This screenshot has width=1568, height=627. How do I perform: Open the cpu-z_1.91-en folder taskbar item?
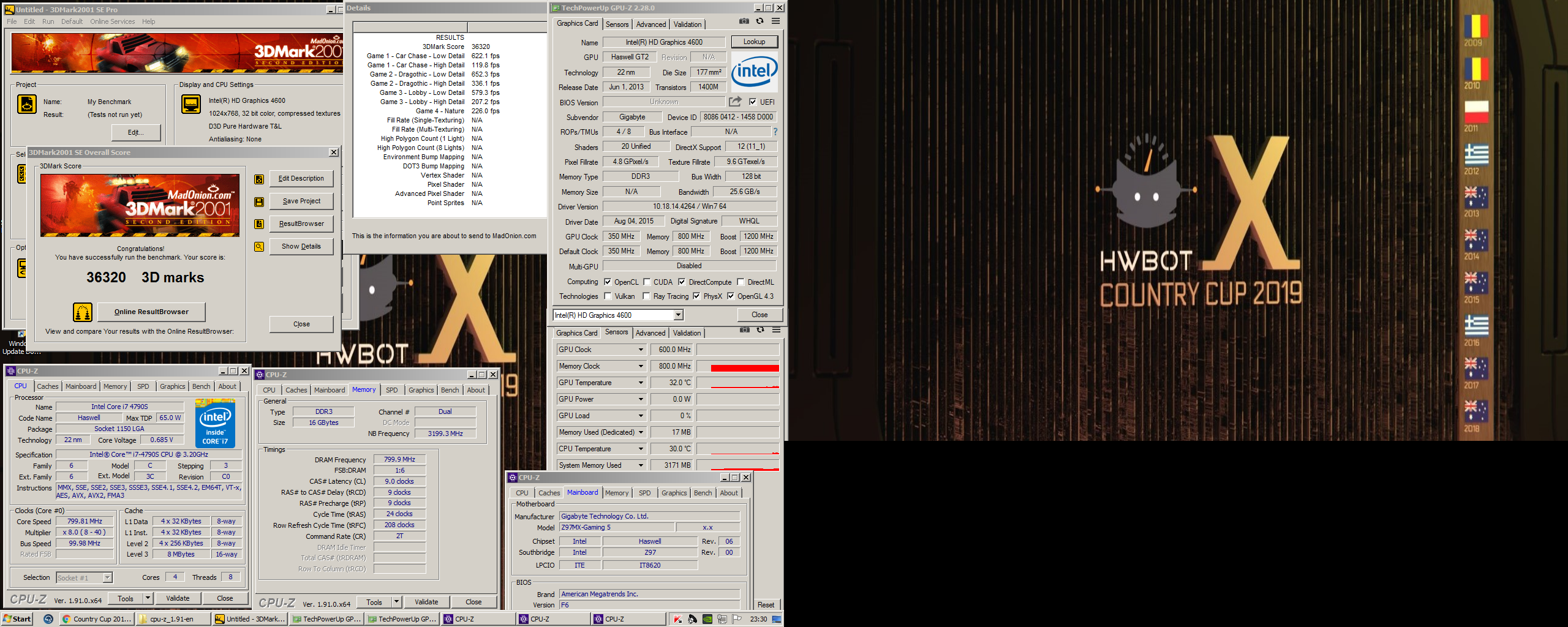point(173,619)
